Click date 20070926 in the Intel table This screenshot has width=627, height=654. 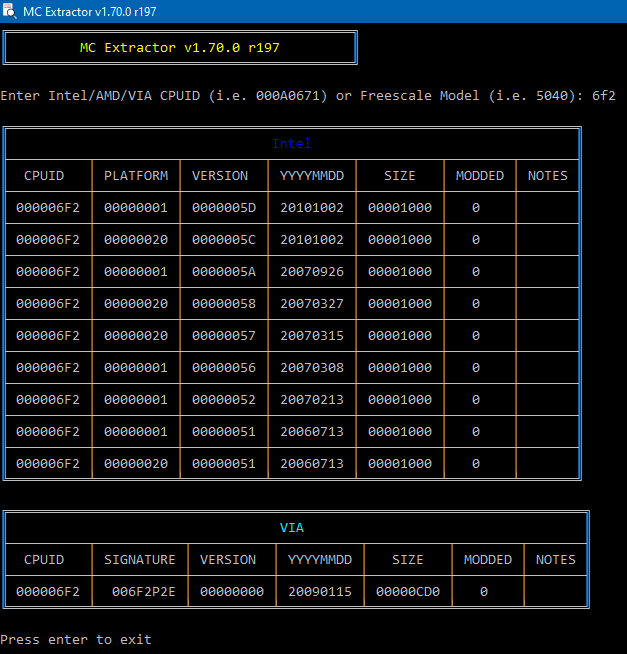click(x=312, y=272)
